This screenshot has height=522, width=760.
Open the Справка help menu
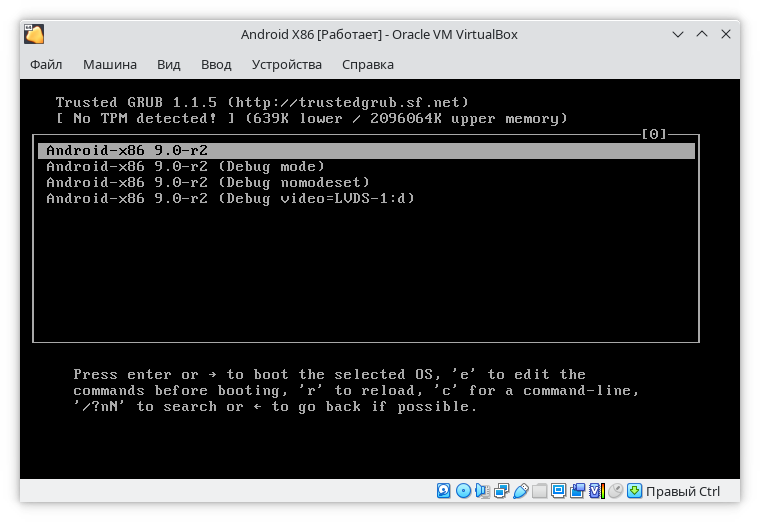tap(368, 65)
